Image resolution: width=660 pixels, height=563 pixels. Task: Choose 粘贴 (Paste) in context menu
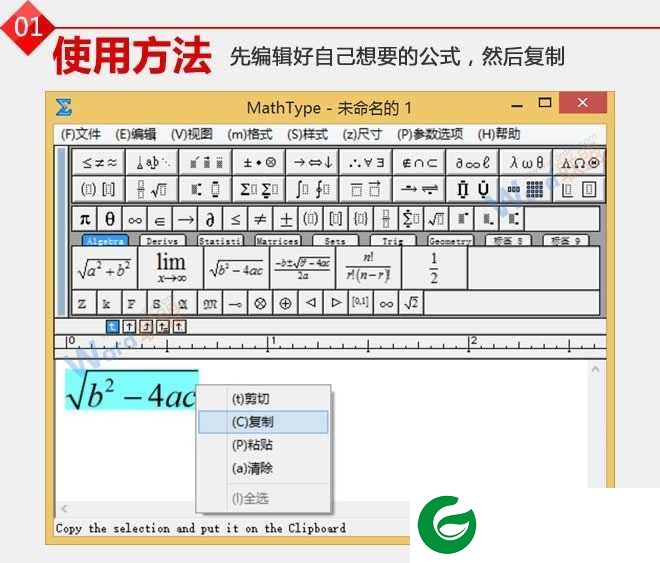[263, 445]
